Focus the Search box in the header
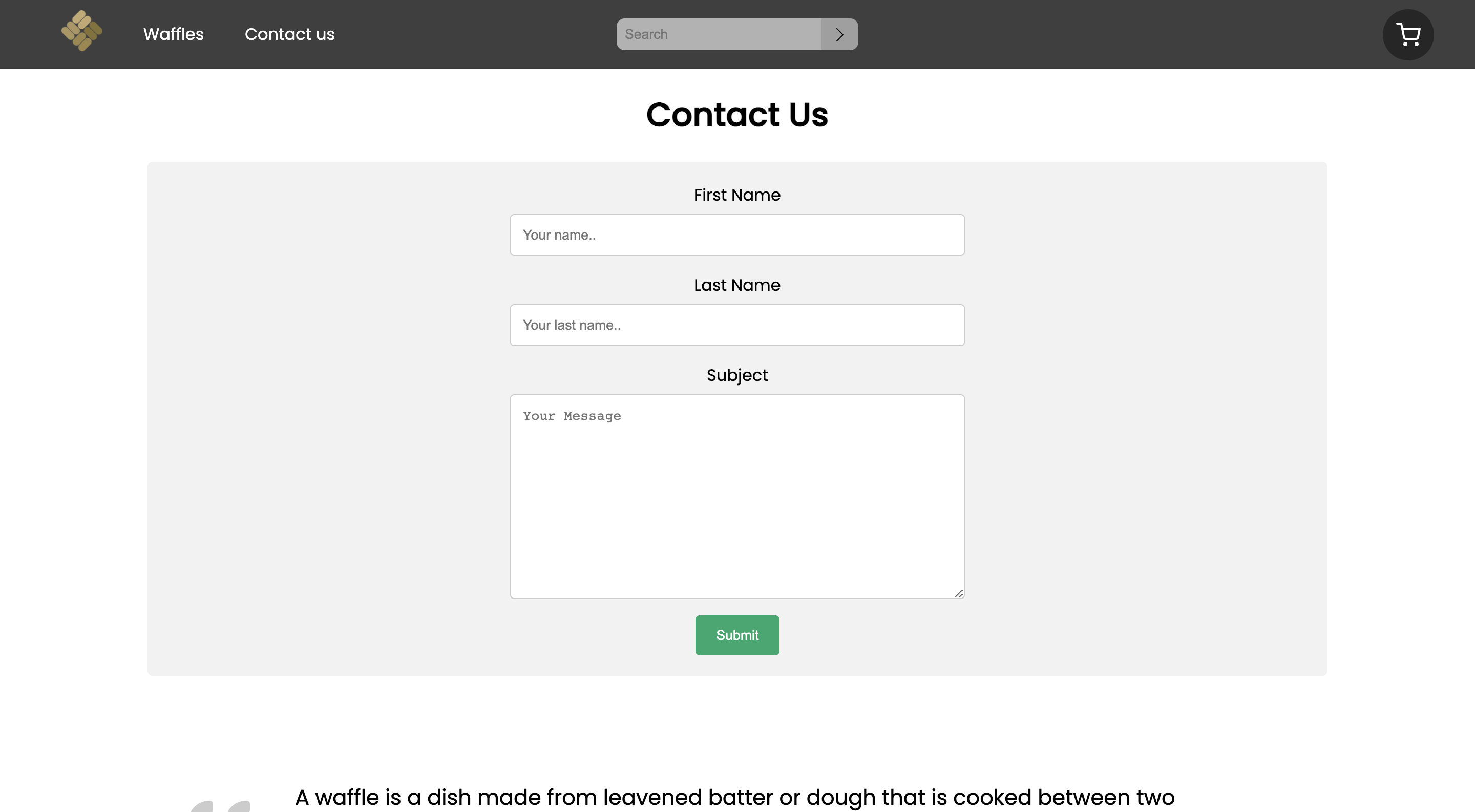Viewport: 1475px width, 812px height. [x=719, y=34]
